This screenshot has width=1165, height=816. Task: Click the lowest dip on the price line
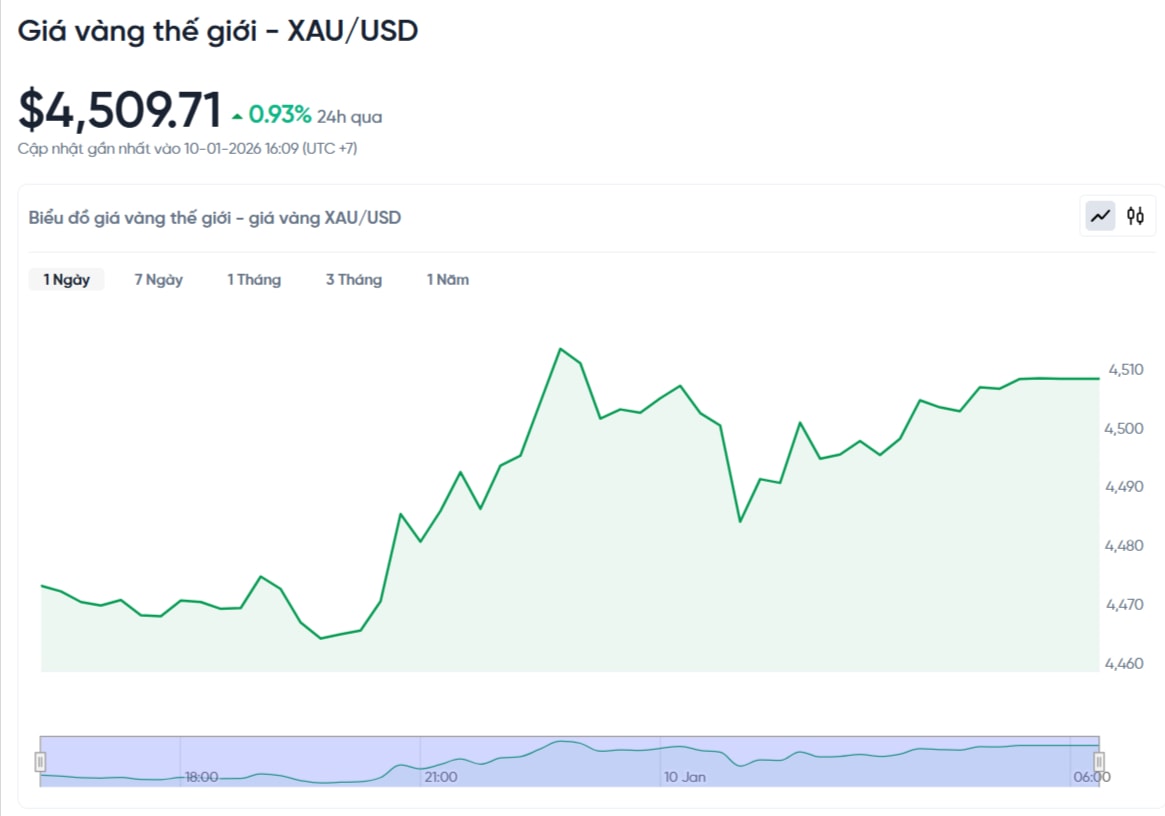321,638
